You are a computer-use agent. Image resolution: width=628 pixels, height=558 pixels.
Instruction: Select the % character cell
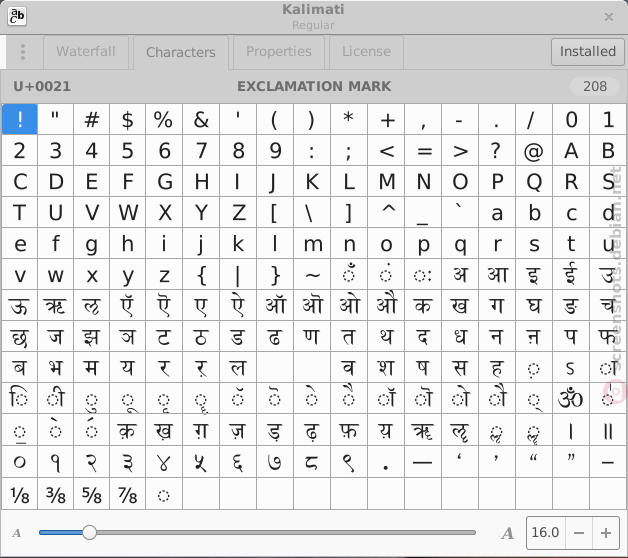click(164, 119)
